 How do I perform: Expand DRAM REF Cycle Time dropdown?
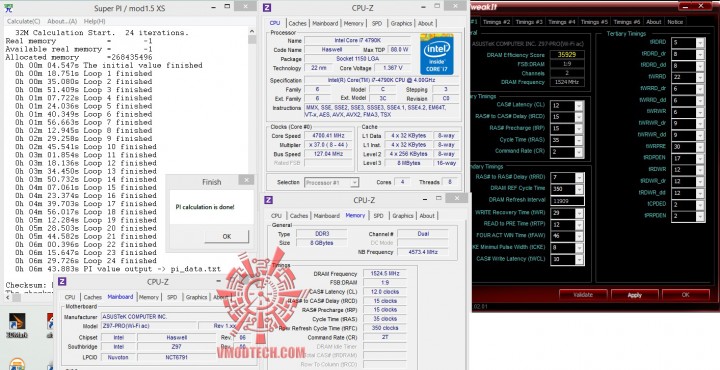click(x=579, y=189)
